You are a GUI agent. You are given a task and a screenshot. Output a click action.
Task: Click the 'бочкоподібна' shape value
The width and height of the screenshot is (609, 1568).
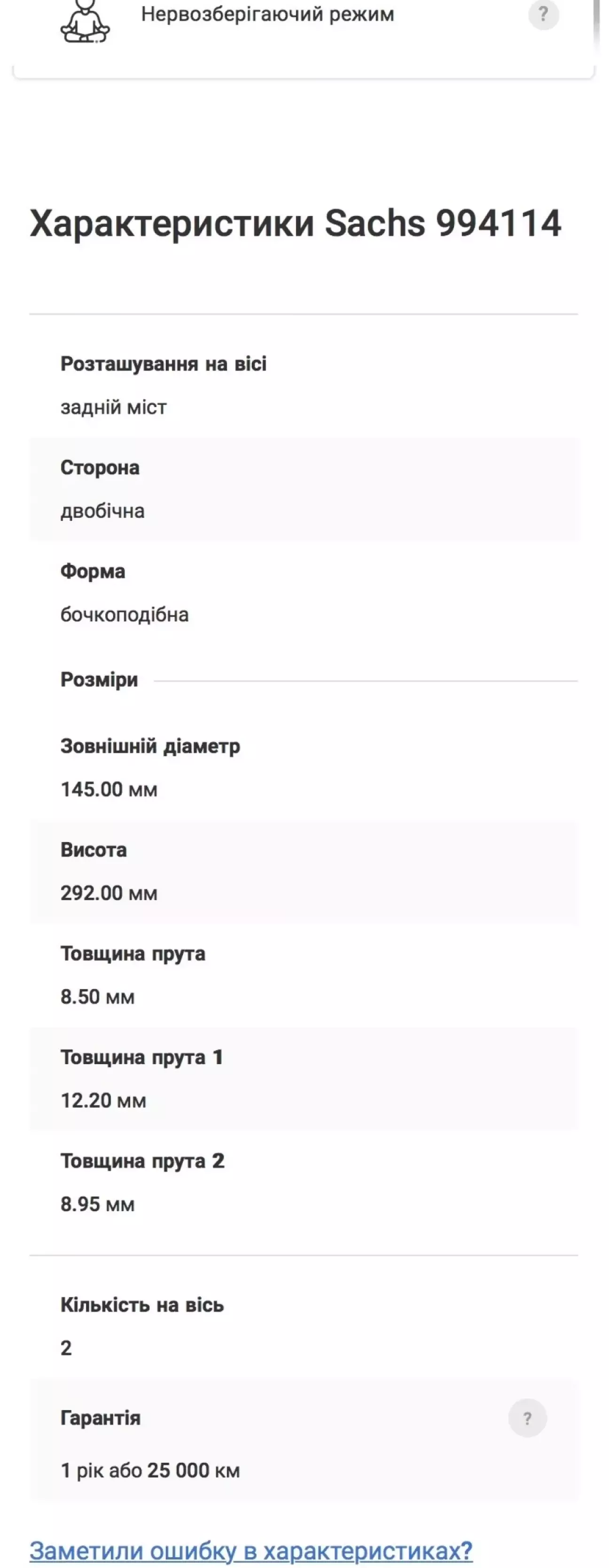click(x=124, y=615)
